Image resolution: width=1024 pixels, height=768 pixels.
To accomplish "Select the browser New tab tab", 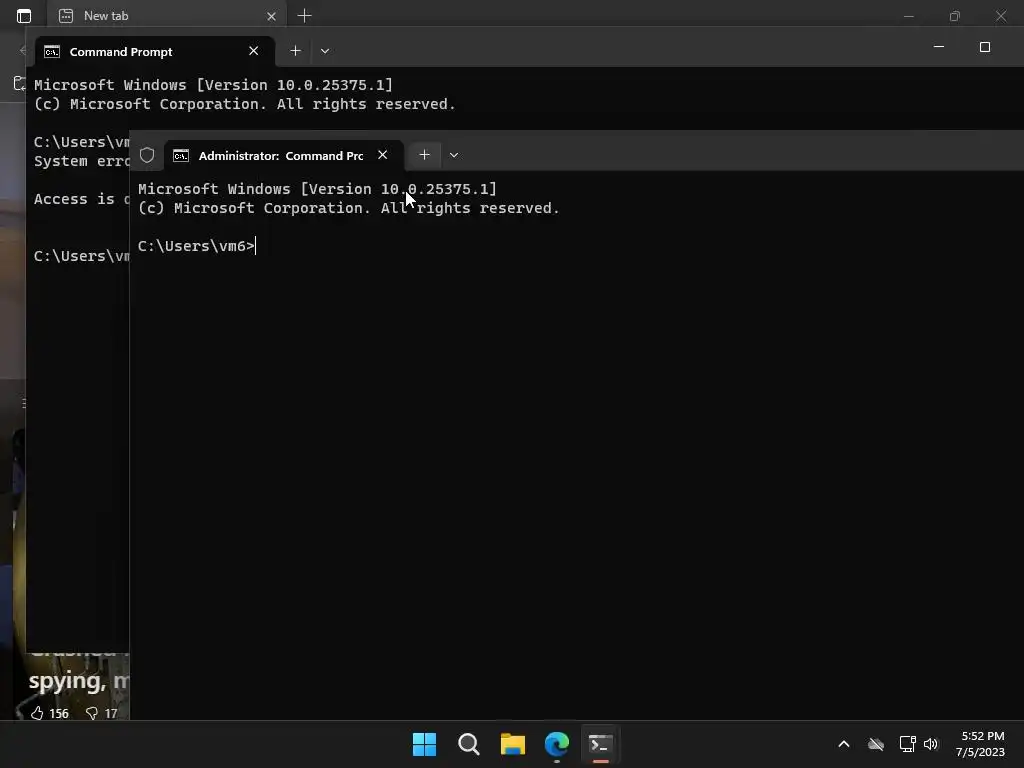I will pos(167,16).
